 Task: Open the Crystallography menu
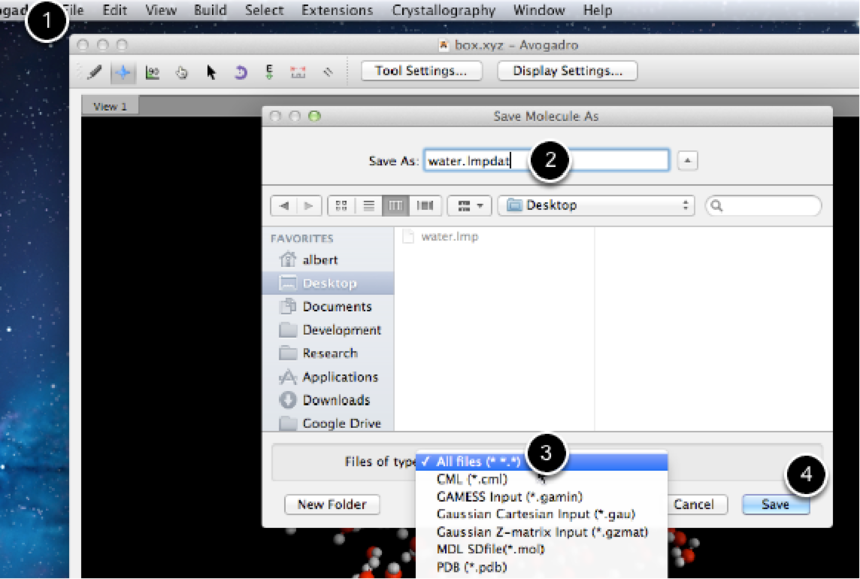point(444,10)
